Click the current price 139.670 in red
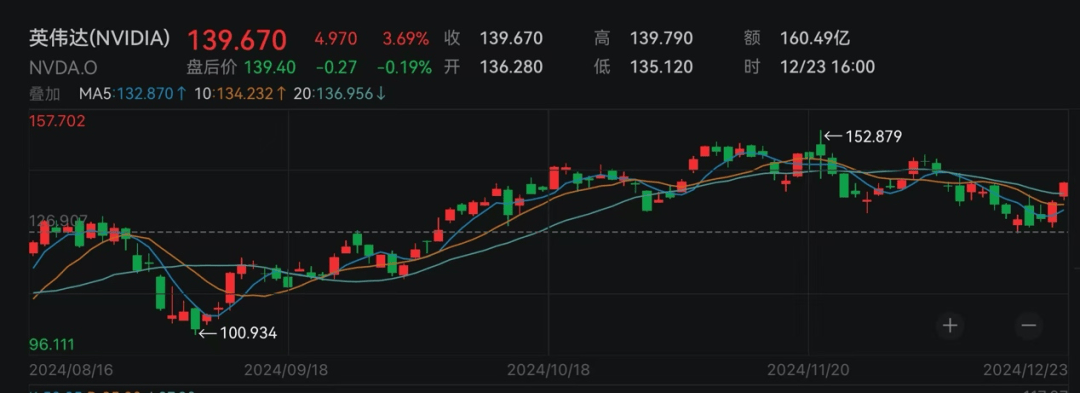Viewport: 1080px width, 393px height. pyautogui.click(x=237, y=41)
